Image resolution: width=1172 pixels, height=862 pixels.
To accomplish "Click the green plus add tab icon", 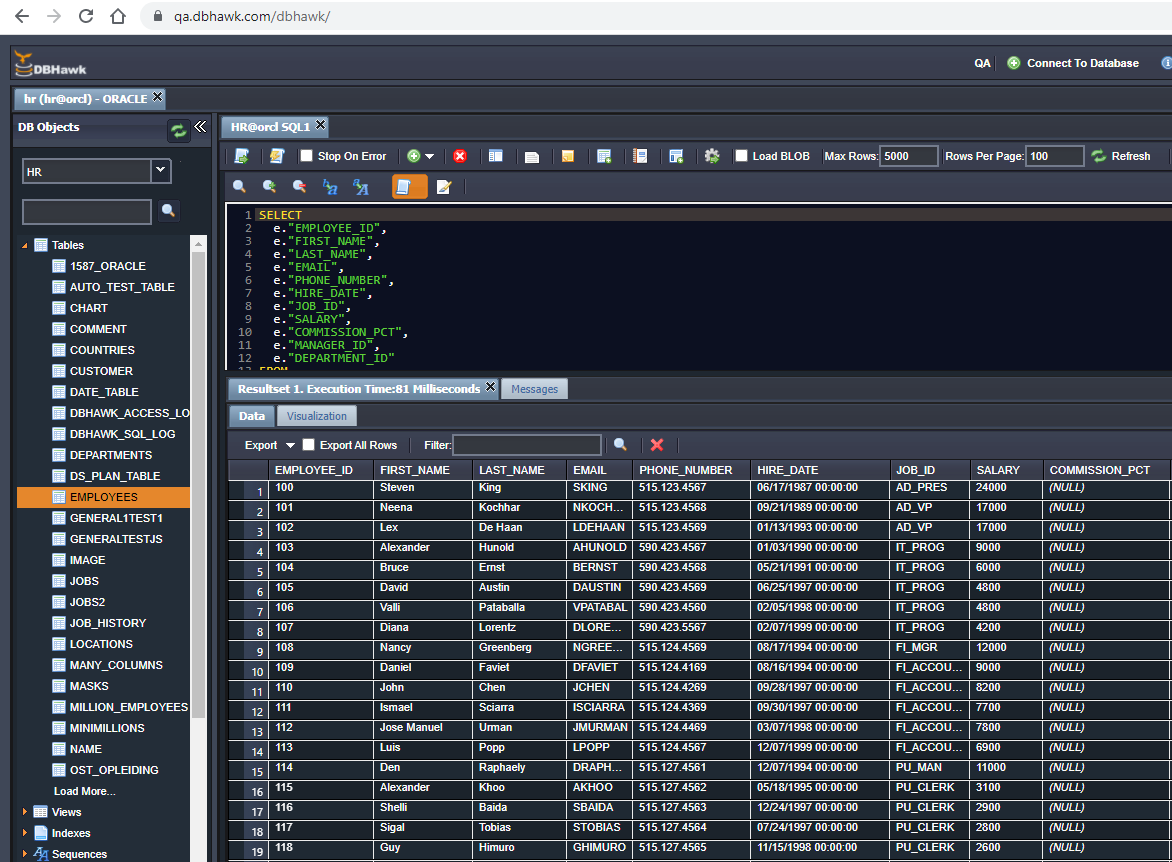I will click(413, 156).
